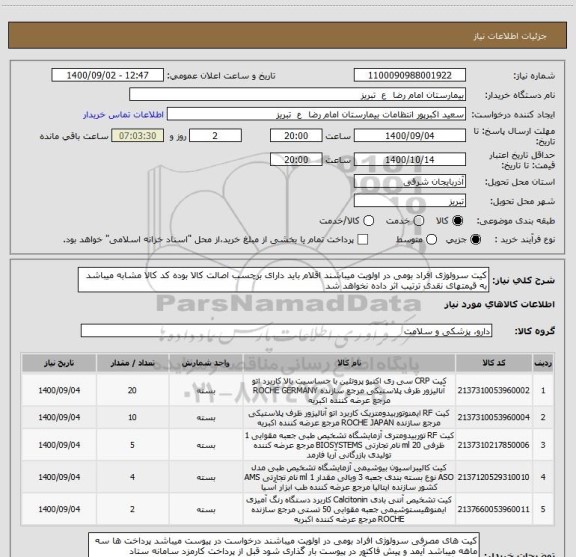Toggle the اسناد خزانه اسلامی payment checkbox
Image resolution: width=576 pixels, height=557 pixels.
363,240
